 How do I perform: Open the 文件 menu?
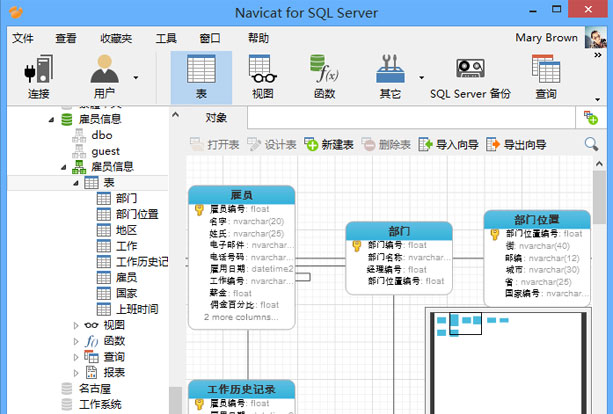click(x=23, y=38)
